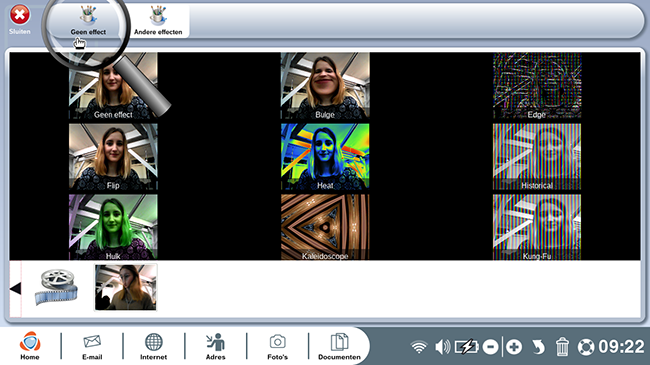The width and height of the screenshot is (650, 365).
Task: Open Documenten in the bottom bar
Action: pyautogui.click(x=340, y=347)
